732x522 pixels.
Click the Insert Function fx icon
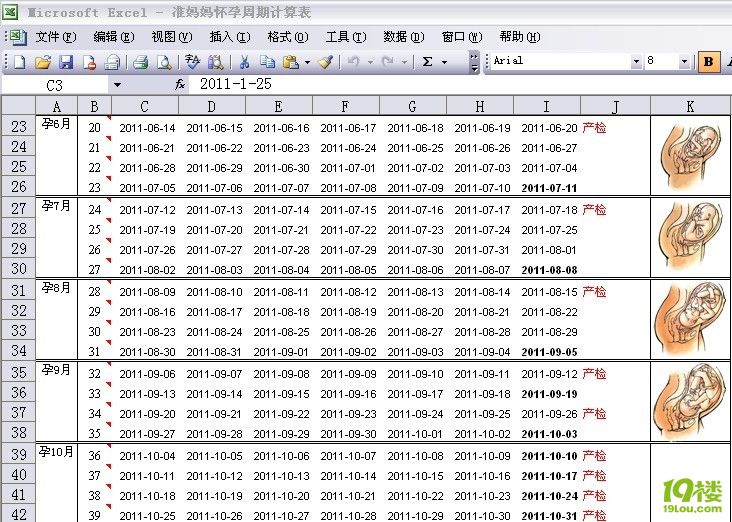pyautogui.click(x=180, y=85)
